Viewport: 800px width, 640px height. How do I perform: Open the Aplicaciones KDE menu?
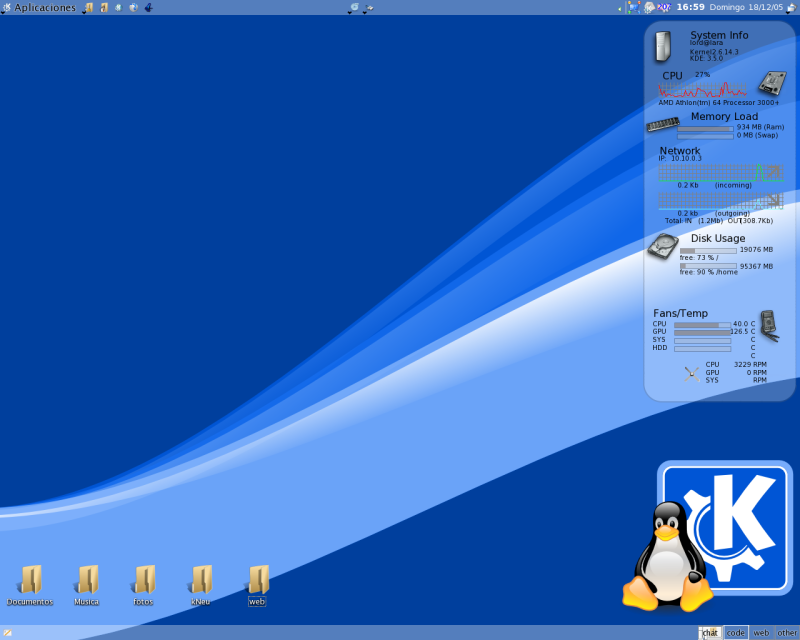[x=45, y=8]
